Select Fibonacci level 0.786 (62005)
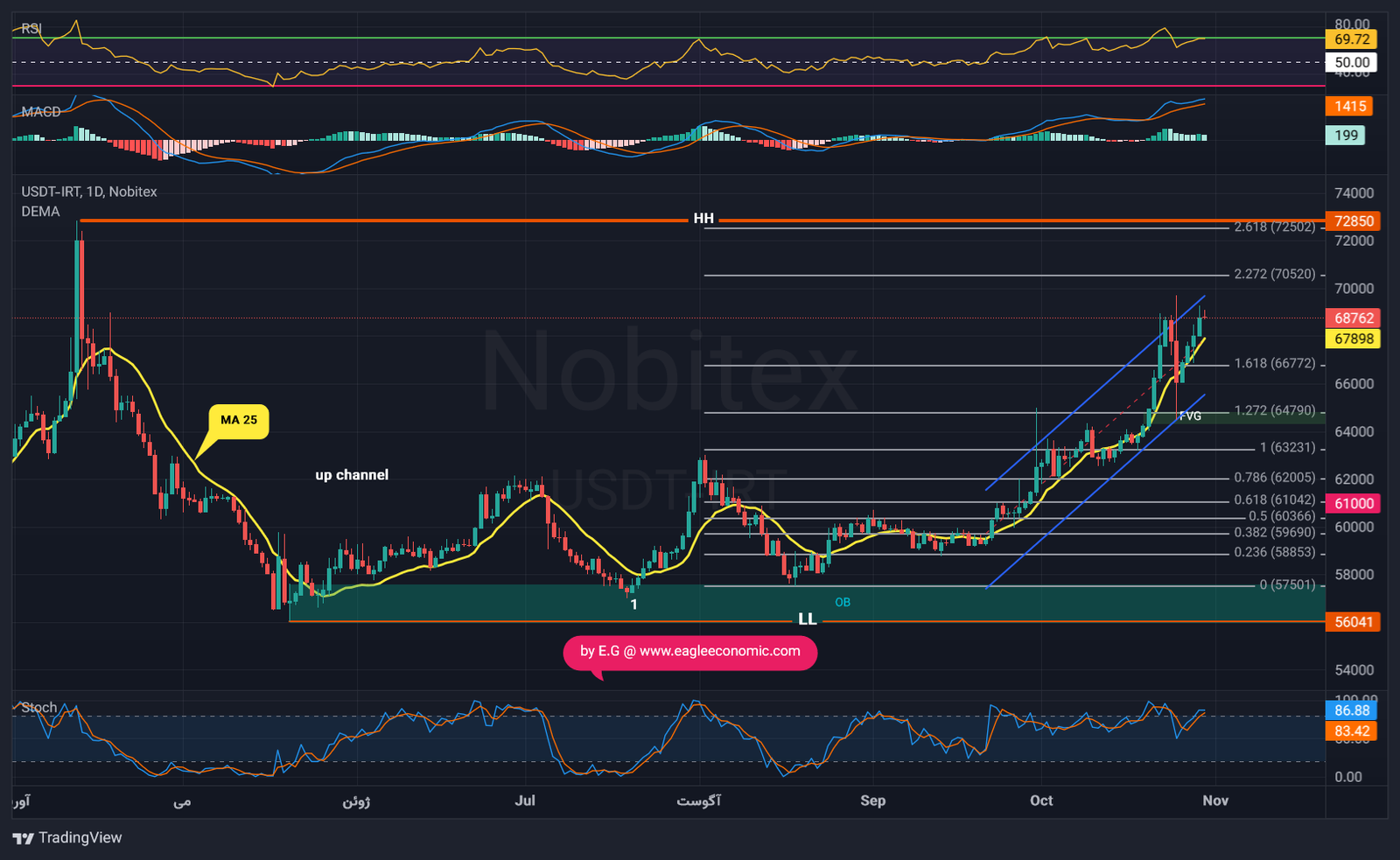The image size is (1400, 860). pyautogui.click(x=1275, y=478)
